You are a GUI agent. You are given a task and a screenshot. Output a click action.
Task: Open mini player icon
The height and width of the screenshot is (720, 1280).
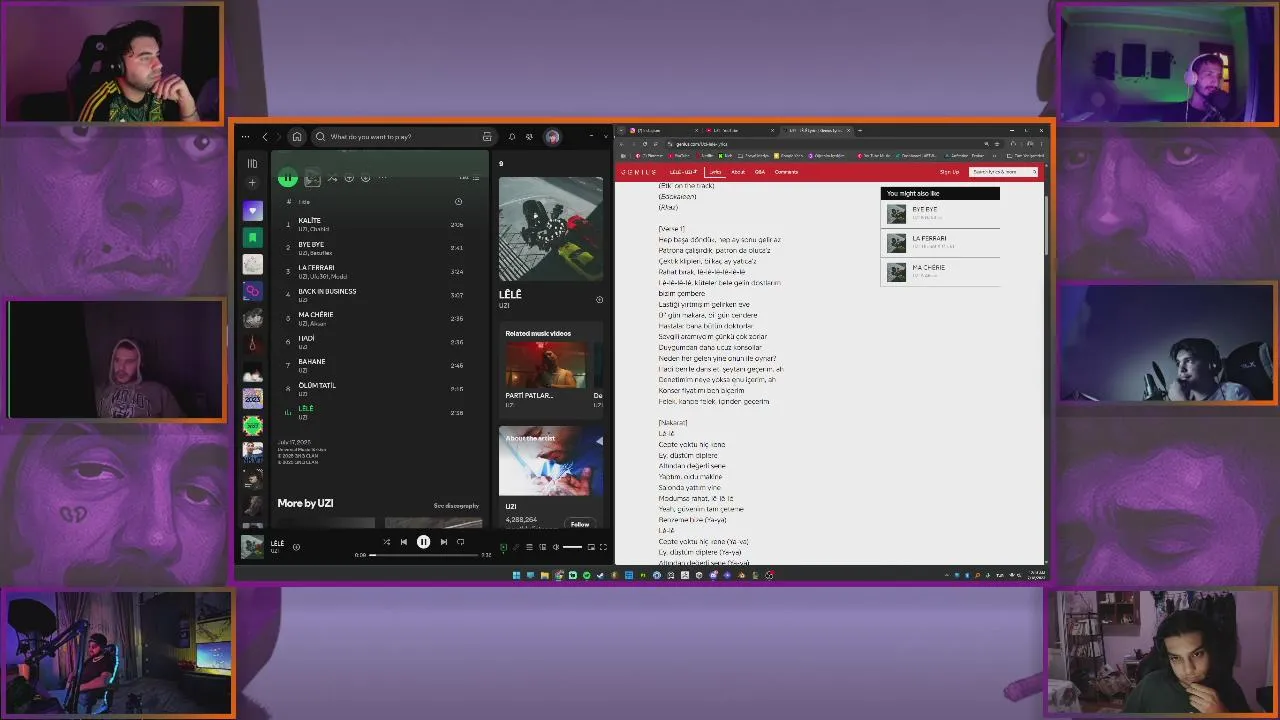tap(591, 547)
